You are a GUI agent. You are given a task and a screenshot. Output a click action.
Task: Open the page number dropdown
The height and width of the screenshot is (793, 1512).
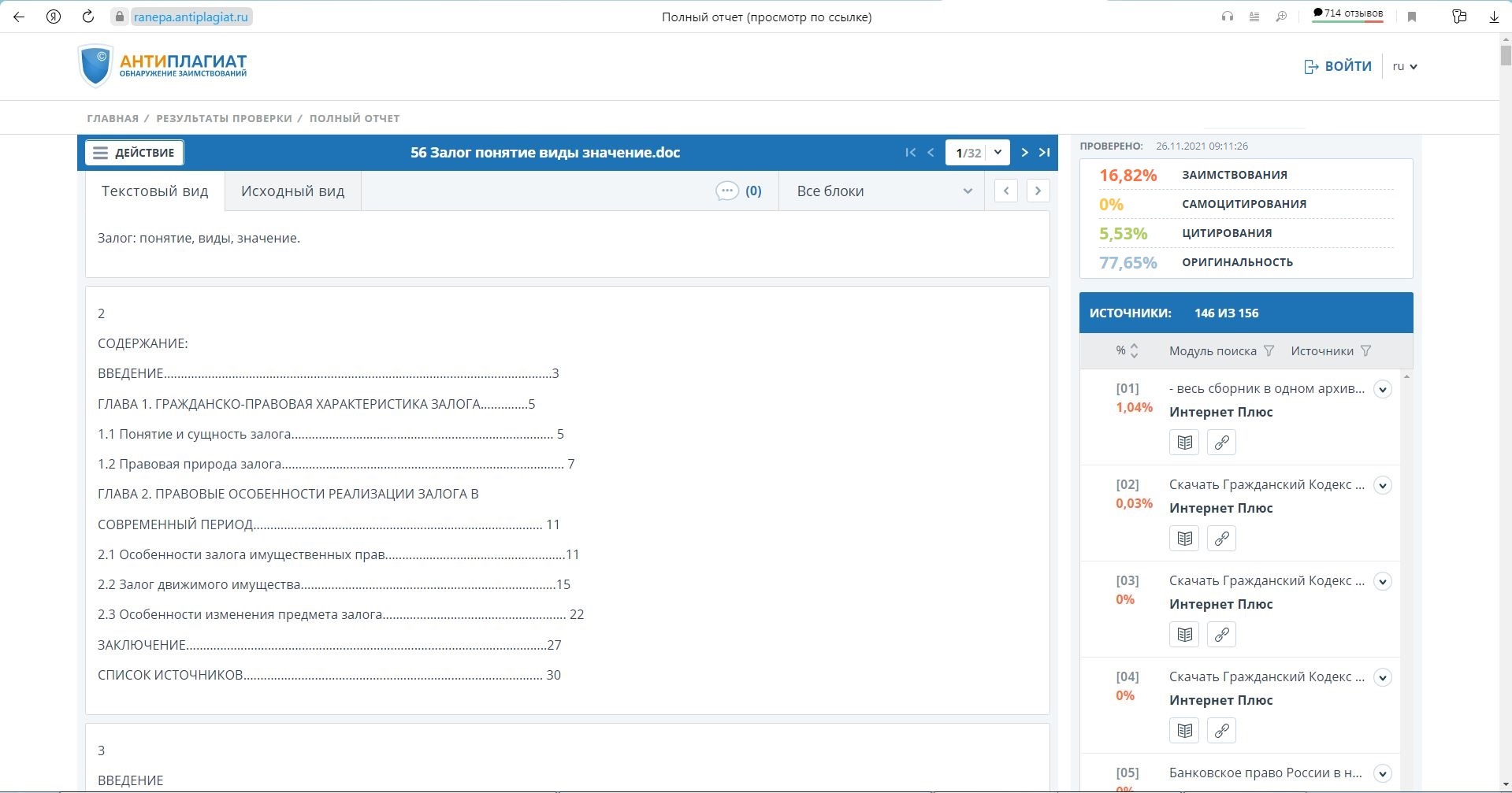pyautogui.click(x=997, y=153)
